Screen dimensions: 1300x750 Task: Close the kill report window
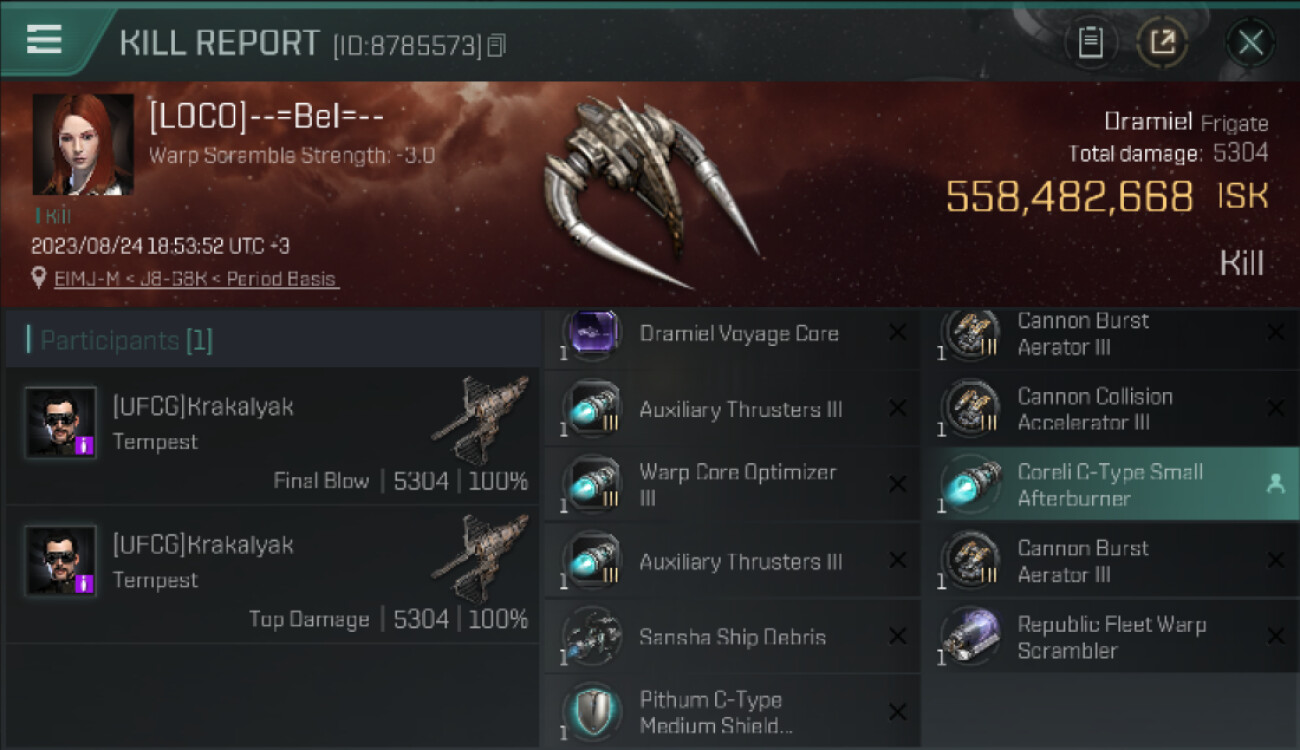click(1250, 42)
